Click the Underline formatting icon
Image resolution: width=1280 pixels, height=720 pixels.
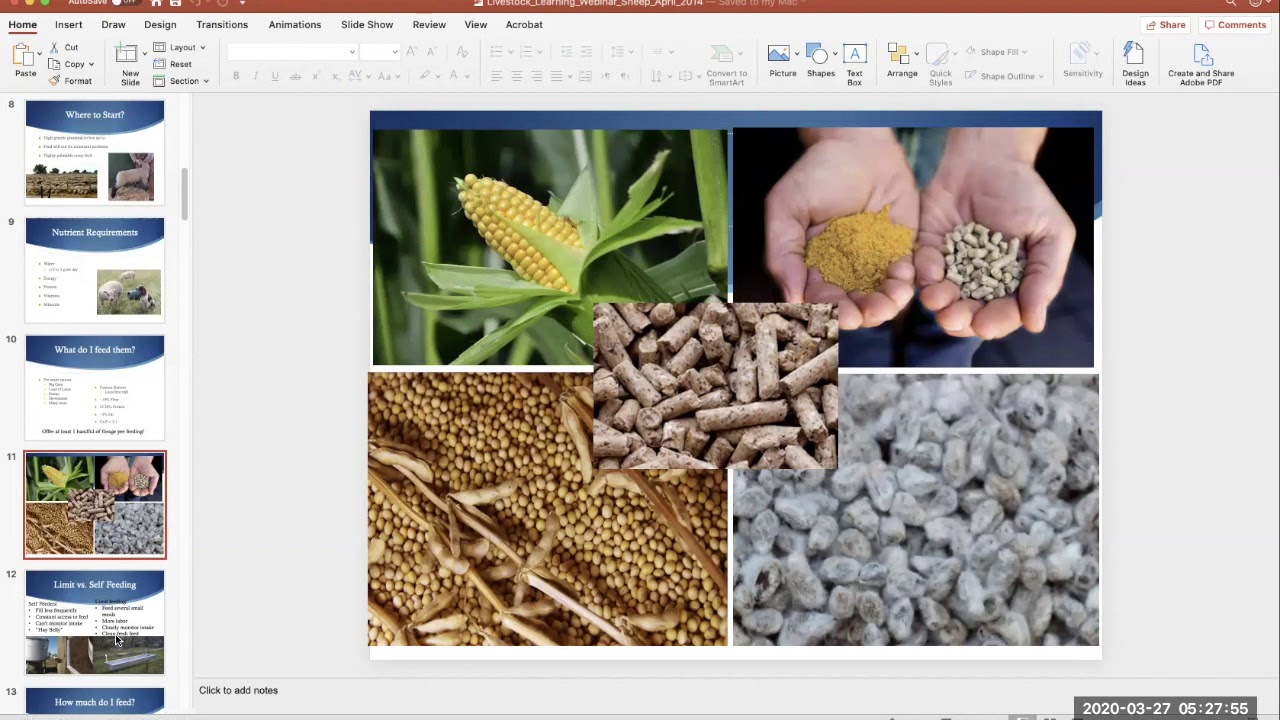[x=275, y=76]
